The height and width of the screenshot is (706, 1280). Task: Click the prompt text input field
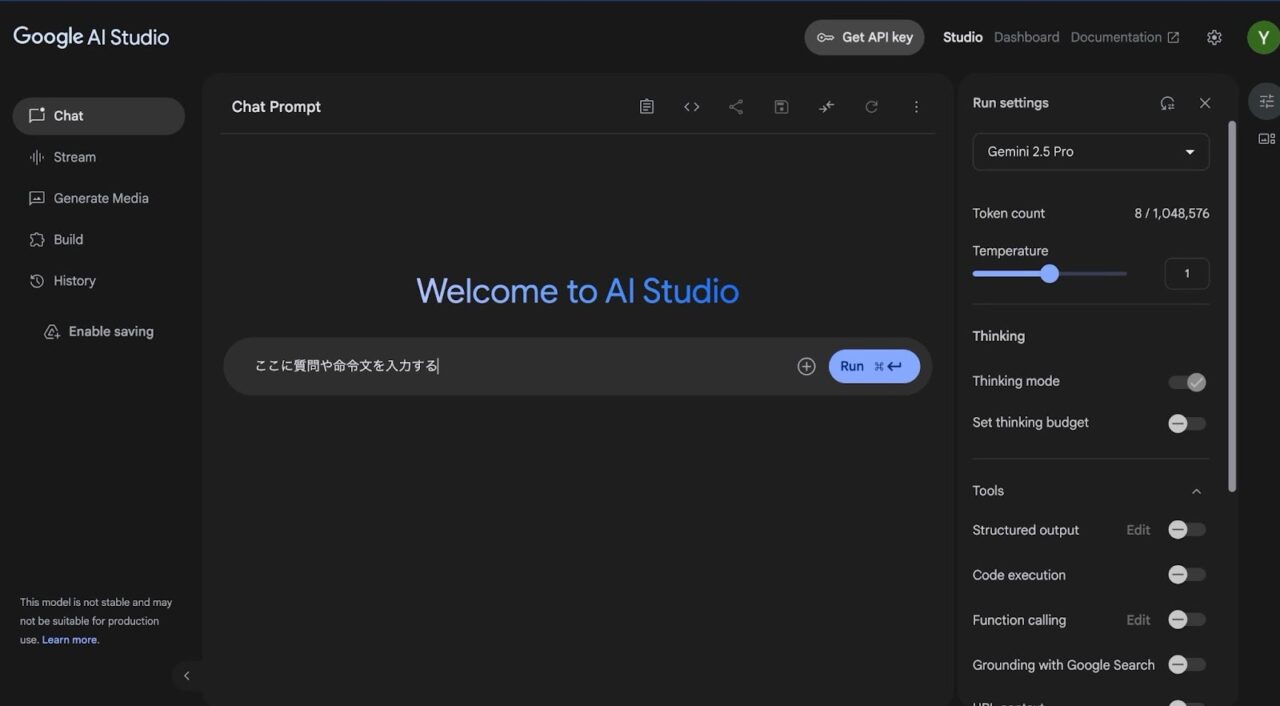(x=520, y=366)
